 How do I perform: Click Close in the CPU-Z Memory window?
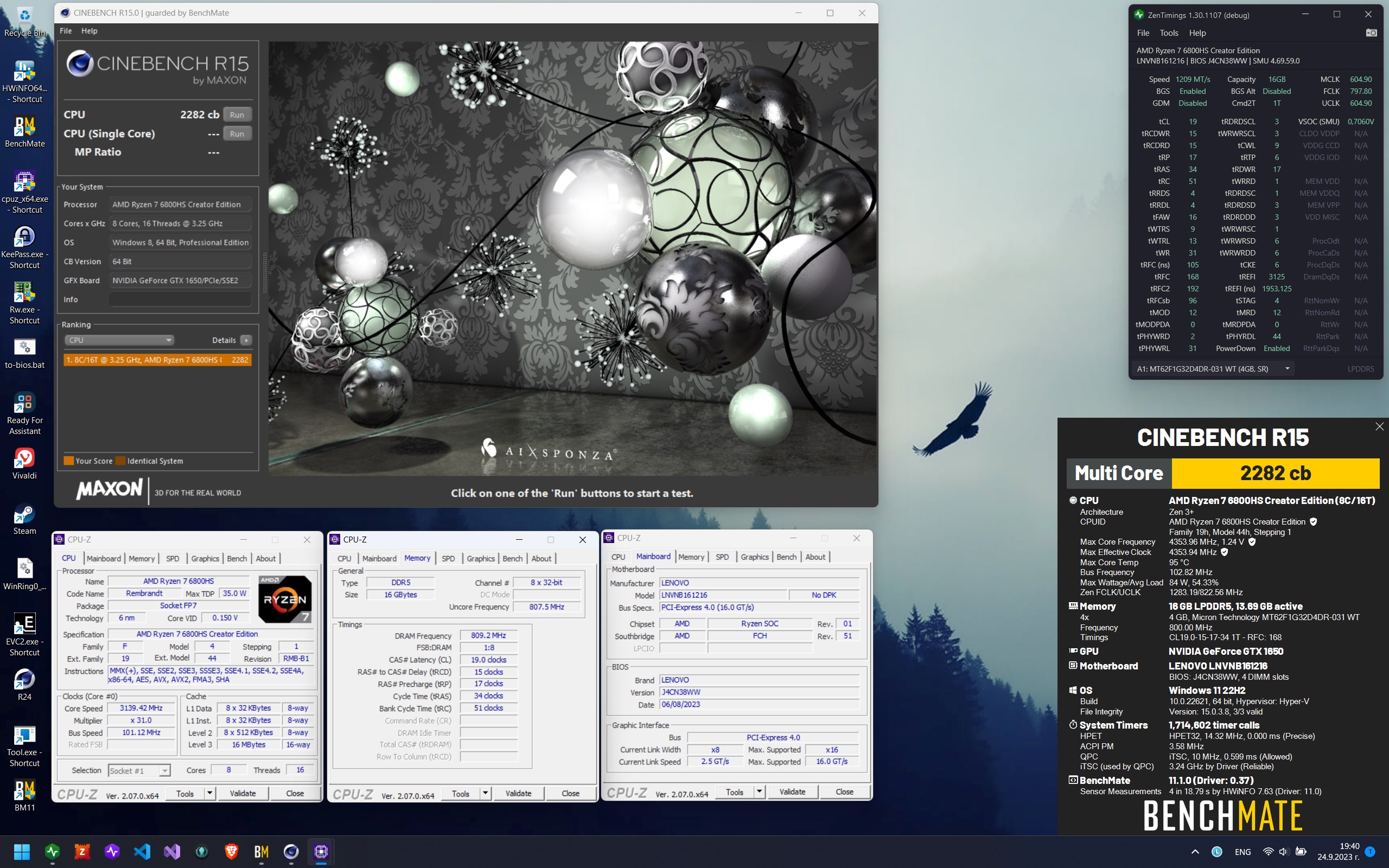[571, 793]
